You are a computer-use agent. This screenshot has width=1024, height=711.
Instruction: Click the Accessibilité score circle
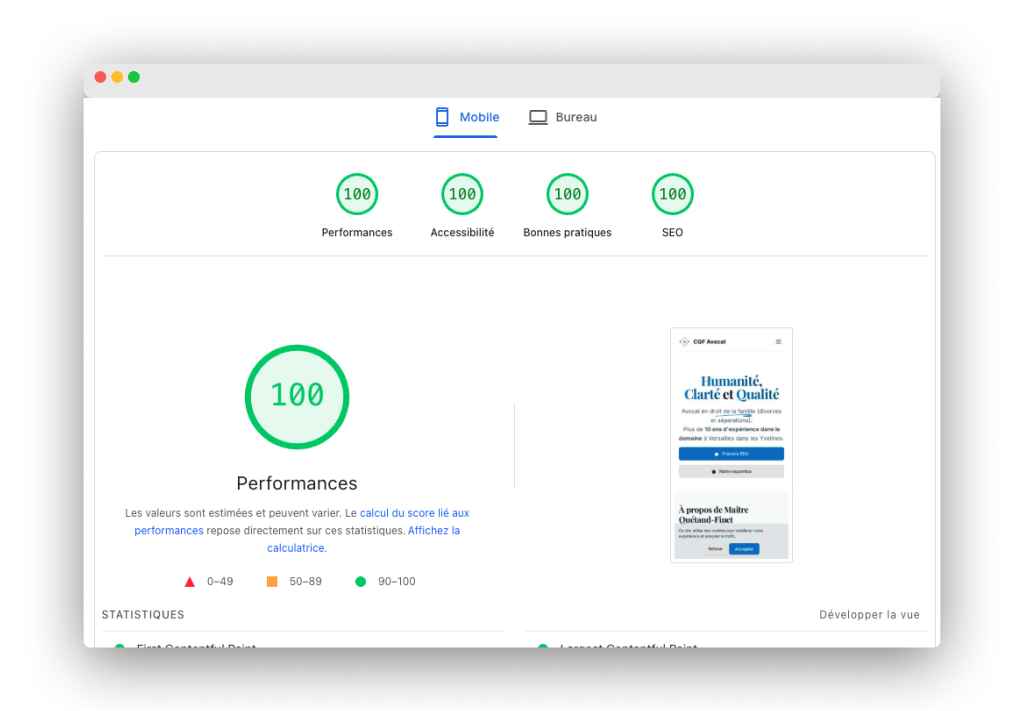click(462, 195)
